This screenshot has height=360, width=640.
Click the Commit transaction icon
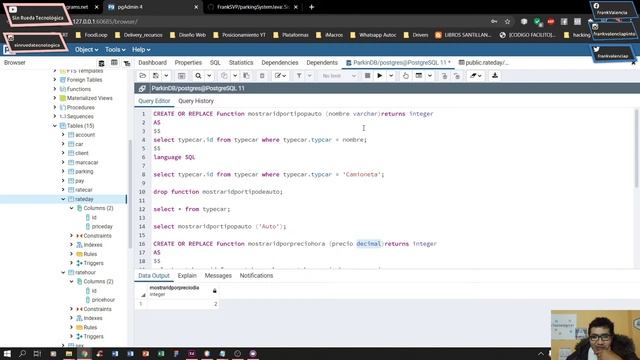pyautogui.click(x=444, y=76)
